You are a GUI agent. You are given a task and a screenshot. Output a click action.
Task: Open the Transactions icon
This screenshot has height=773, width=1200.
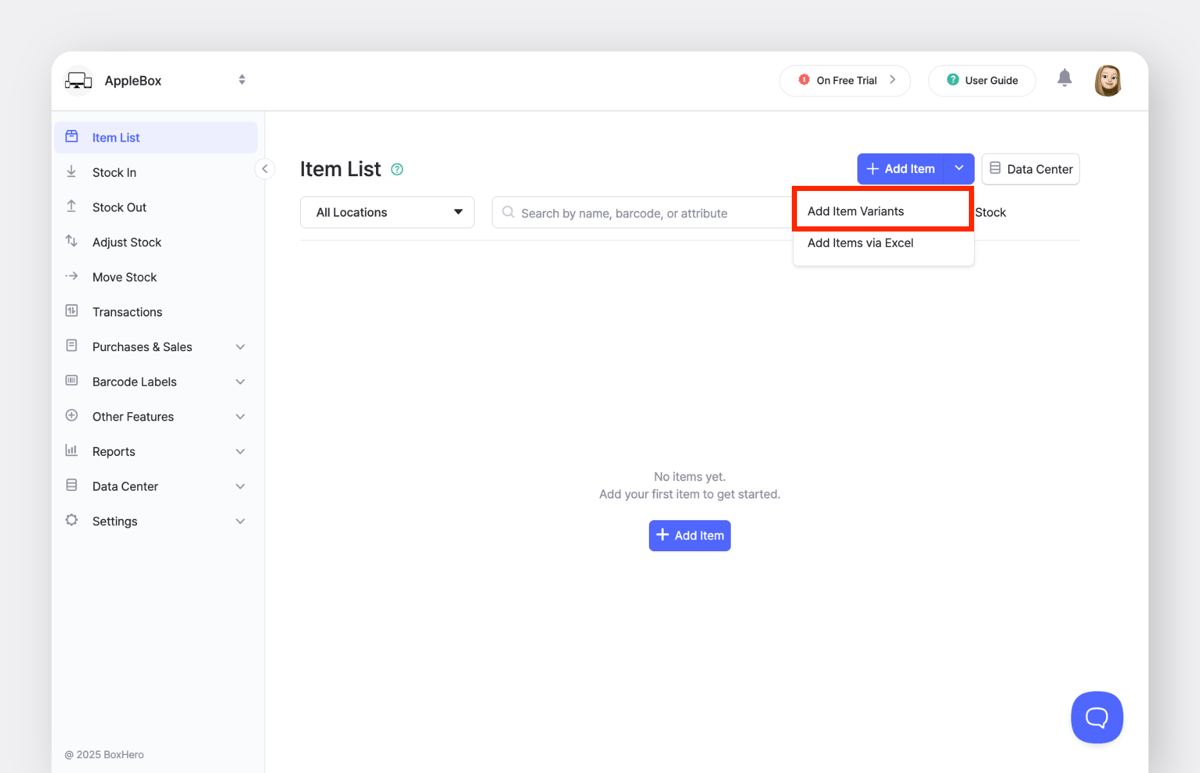(x=71, y=311)
